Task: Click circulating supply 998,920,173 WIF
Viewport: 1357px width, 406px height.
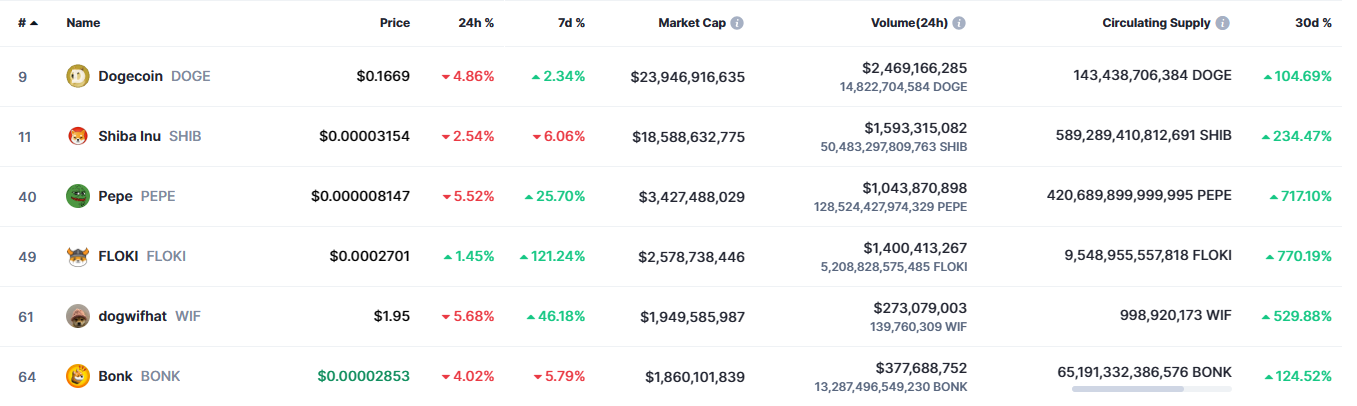Action: point(1177,316)
